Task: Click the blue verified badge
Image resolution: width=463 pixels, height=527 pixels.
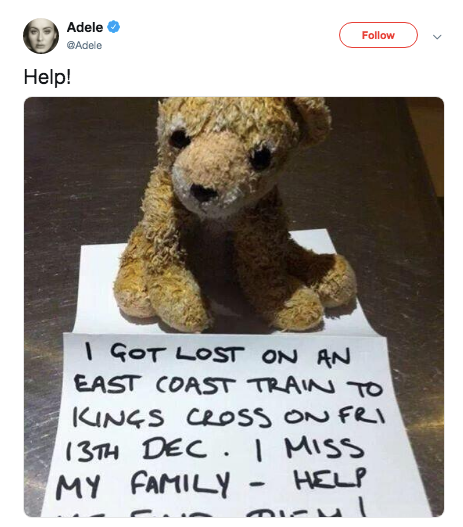Action: [113, 27]
